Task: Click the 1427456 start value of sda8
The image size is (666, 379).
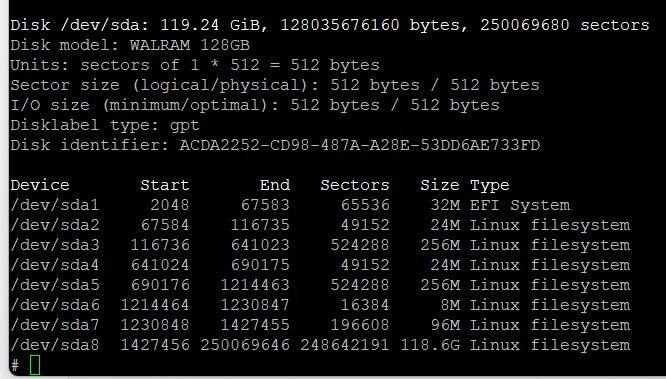Action: 155,345
